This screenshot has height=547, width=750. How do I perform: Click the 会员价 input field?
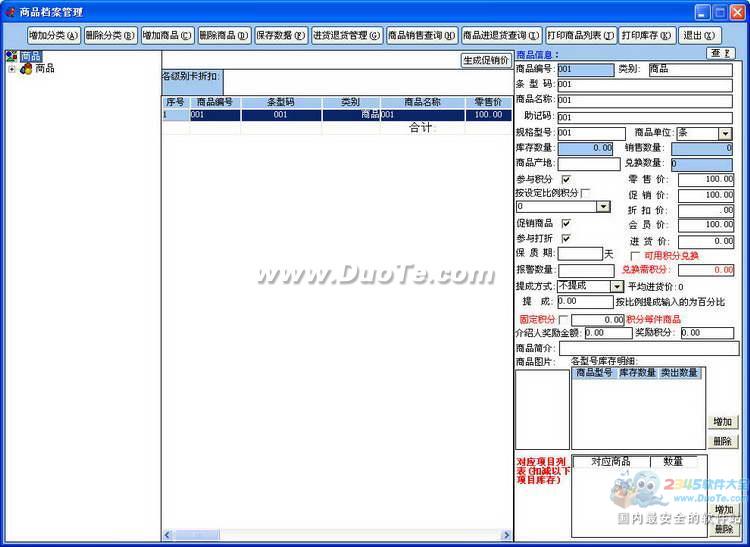706,225
